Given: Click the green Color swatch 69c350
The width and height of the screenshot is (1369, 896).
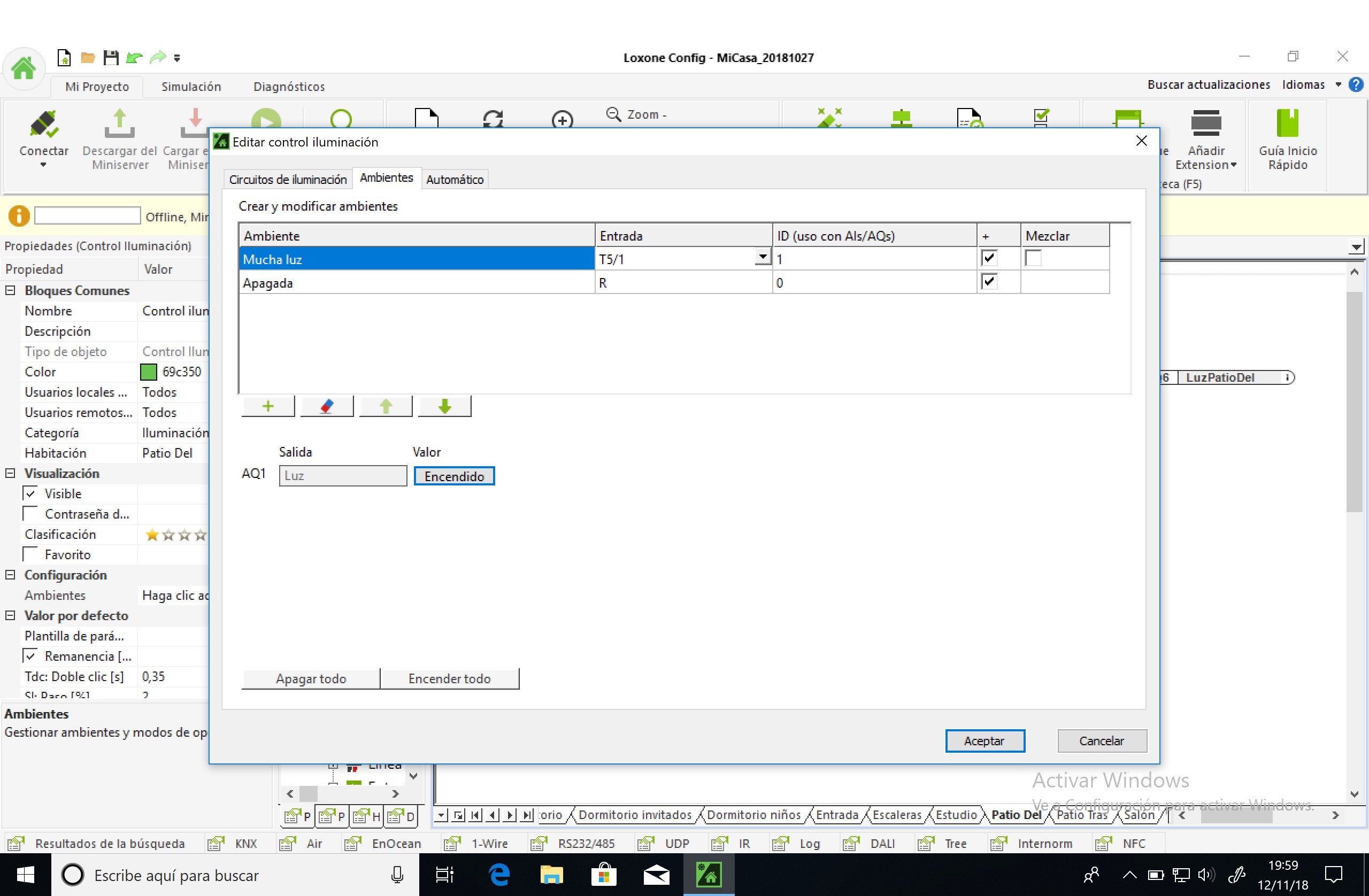Looking at the screenshot, I should pyautogui.click(x=149, y=372).
